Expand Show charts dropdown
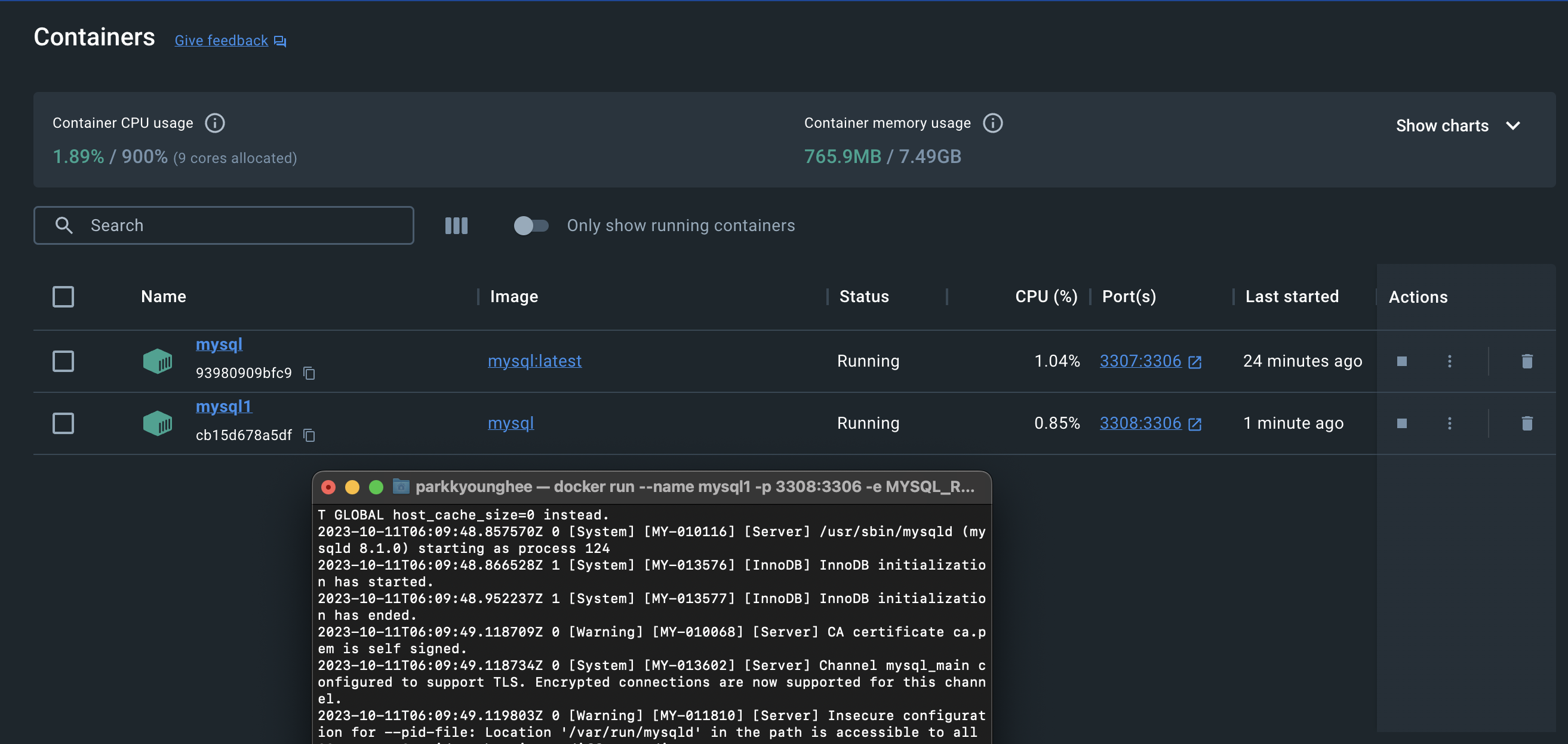 [1458, 126]
